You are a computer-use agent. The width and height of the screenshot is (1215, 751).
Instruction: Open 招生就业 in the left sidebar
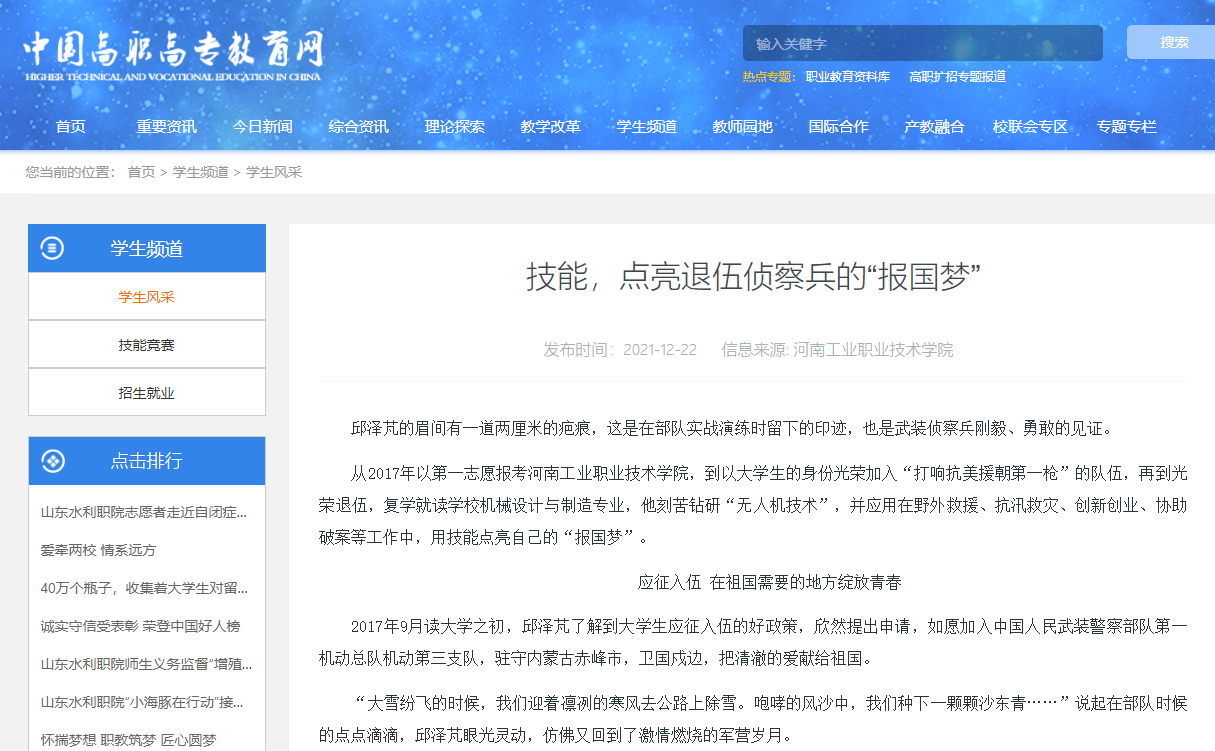click(x=147, y=393)
